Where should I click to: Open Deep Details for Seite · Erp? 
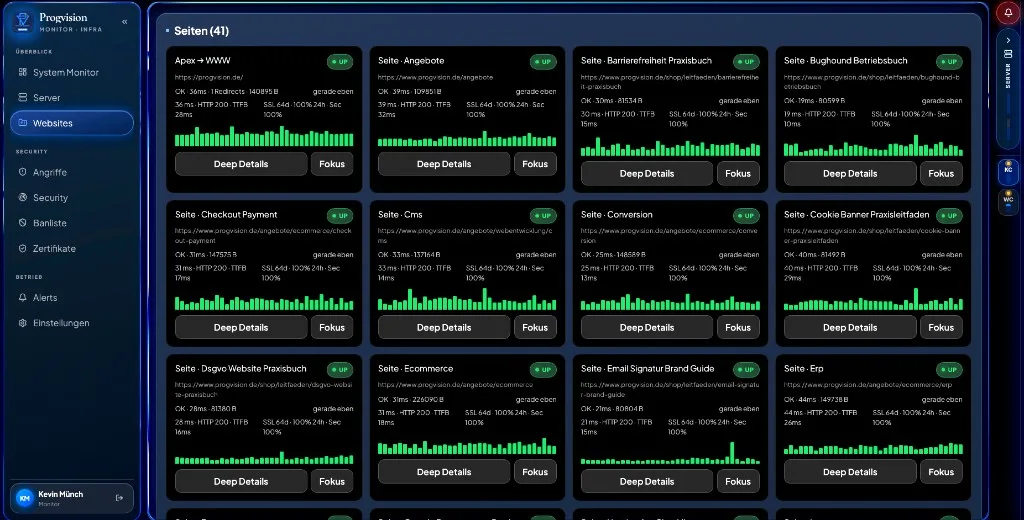[x=850, y=472]
